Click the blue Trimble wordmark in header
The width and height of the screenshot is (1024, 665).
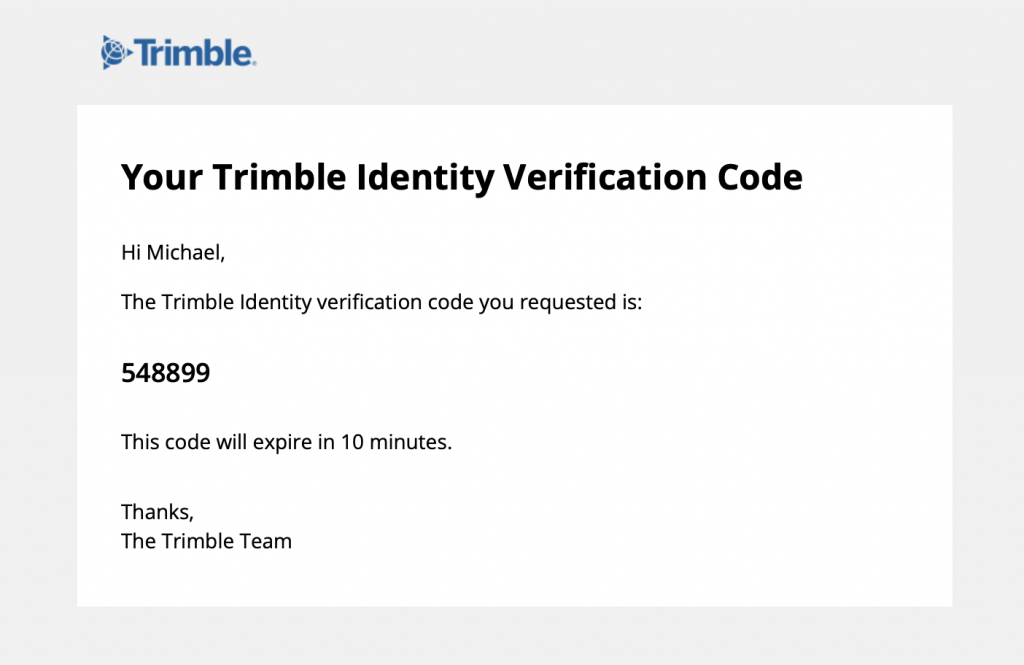[195, 53]
